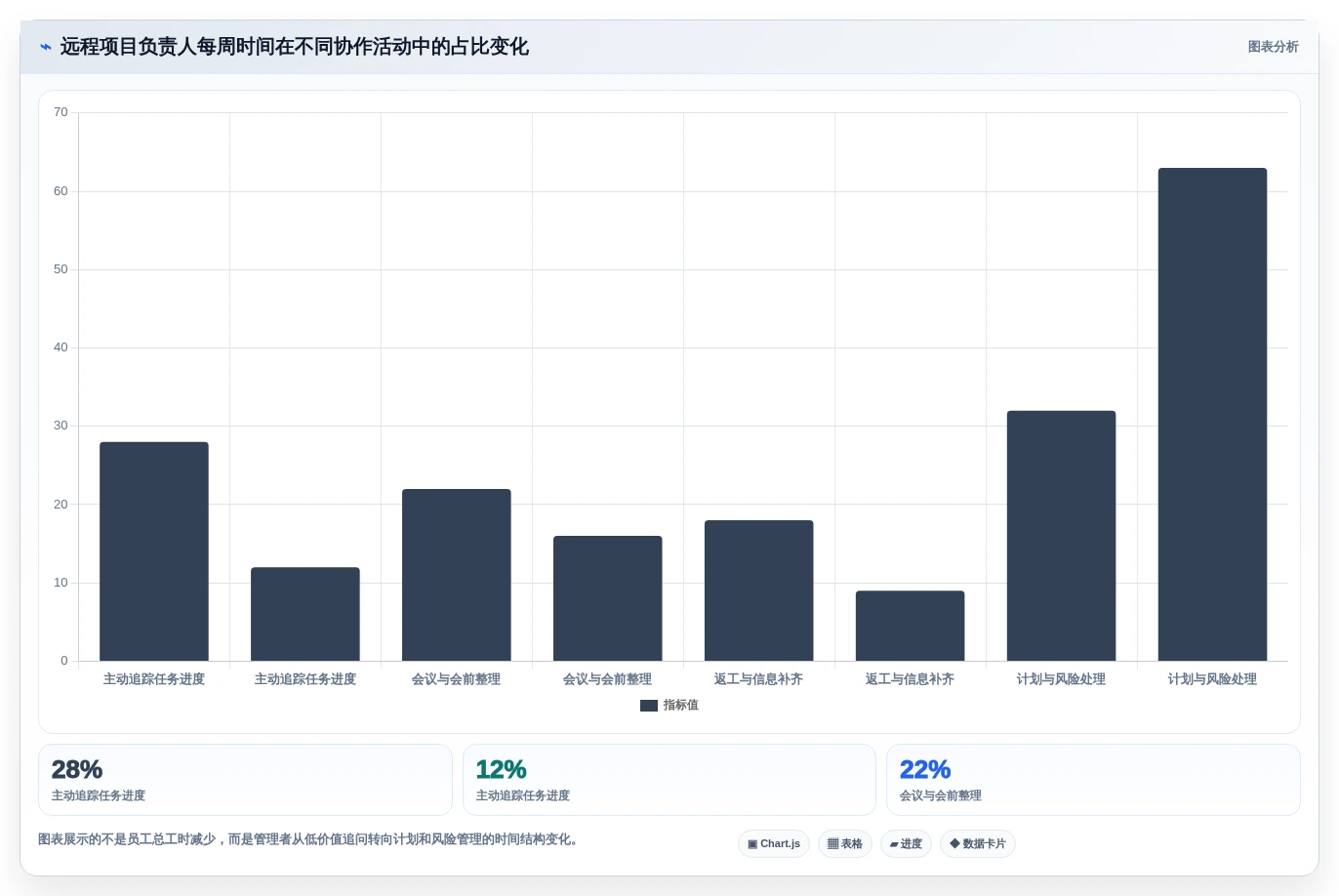The image size is (1339, 896).
Task: Click the y-axis label 40
Action: coord(61,347)
